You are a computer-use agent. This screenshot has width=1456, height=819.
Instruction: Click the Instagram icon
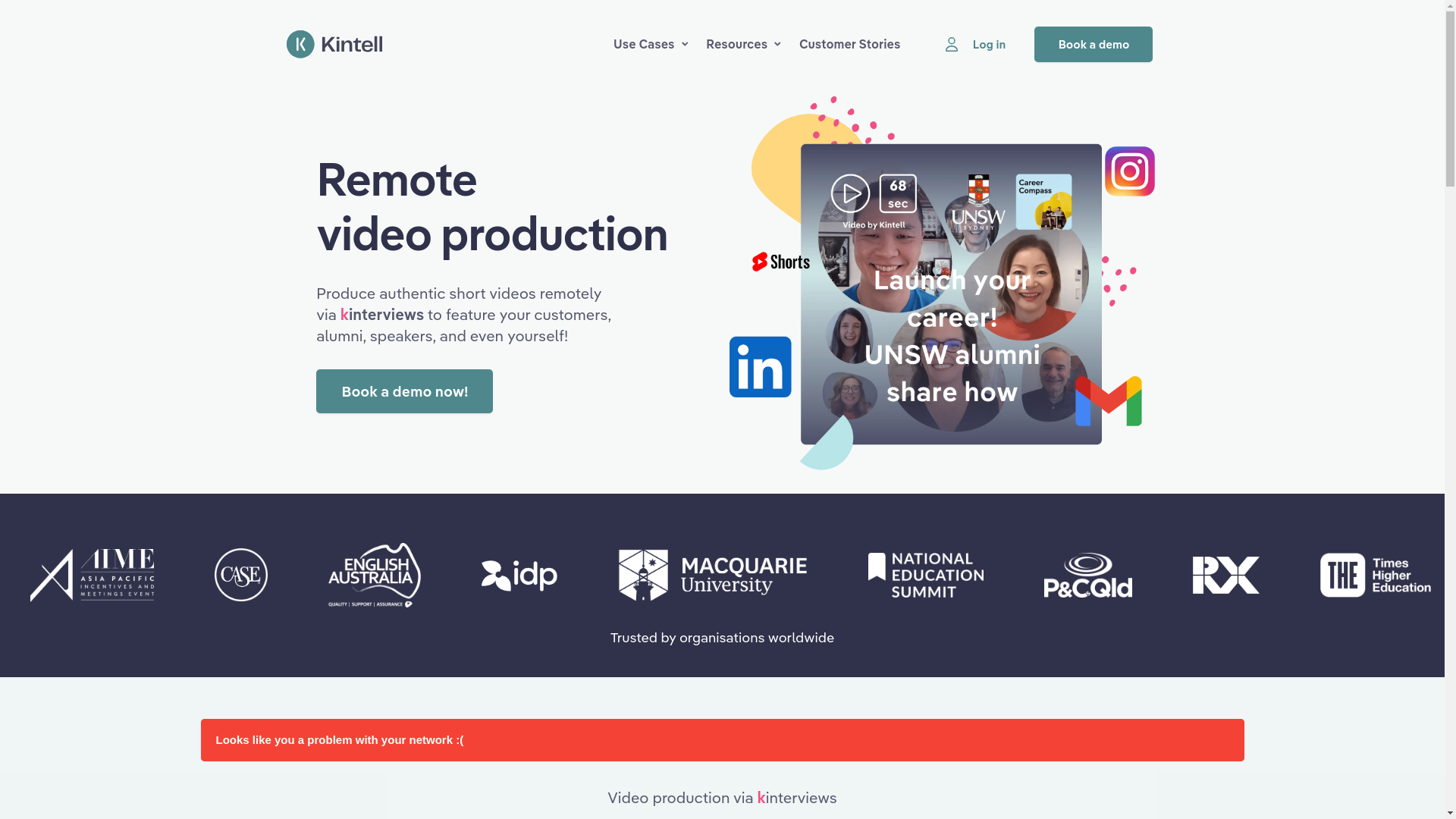pos(1129,171)
